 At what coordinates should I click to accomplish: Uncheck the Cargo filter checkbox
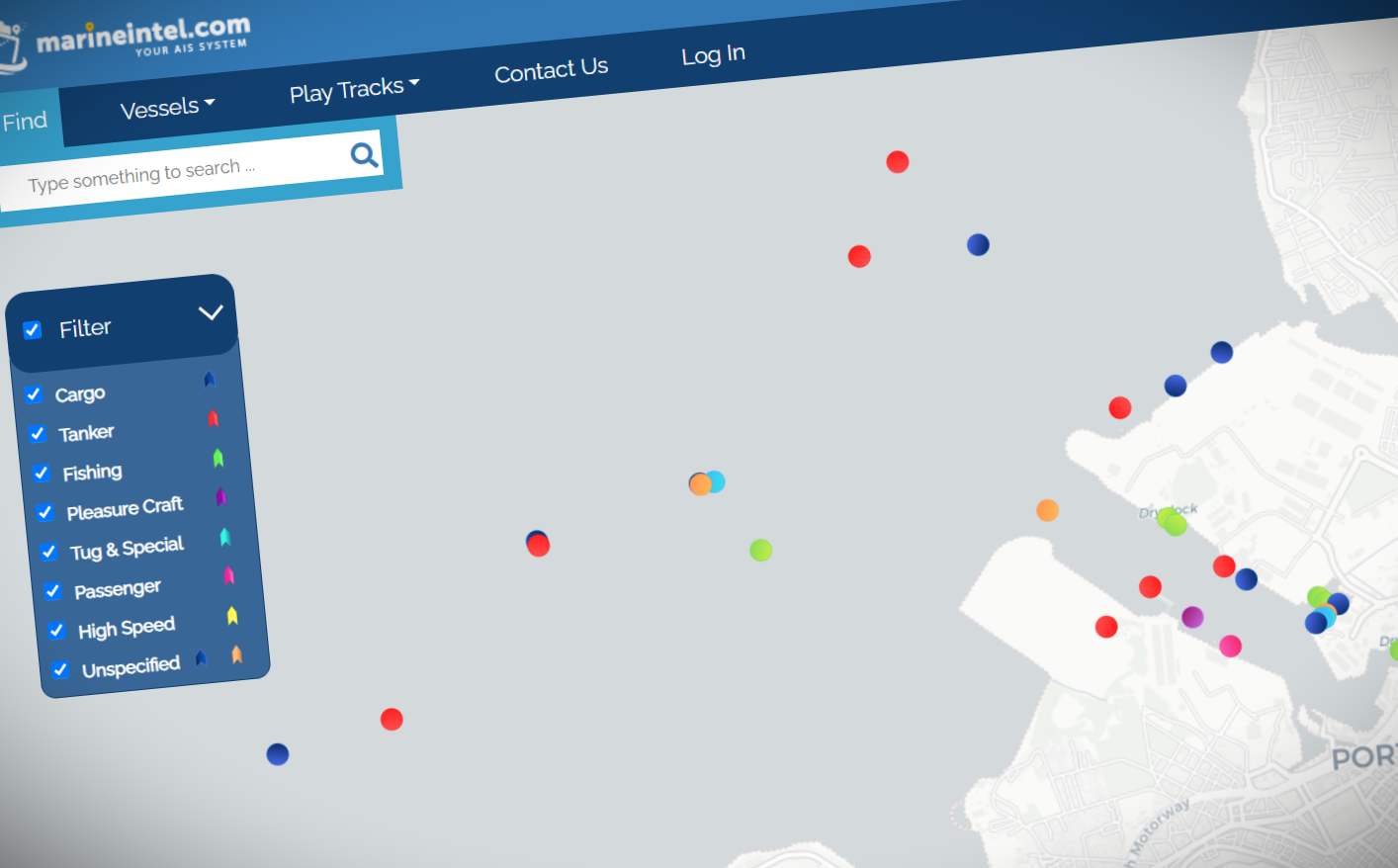coord(34,394)
